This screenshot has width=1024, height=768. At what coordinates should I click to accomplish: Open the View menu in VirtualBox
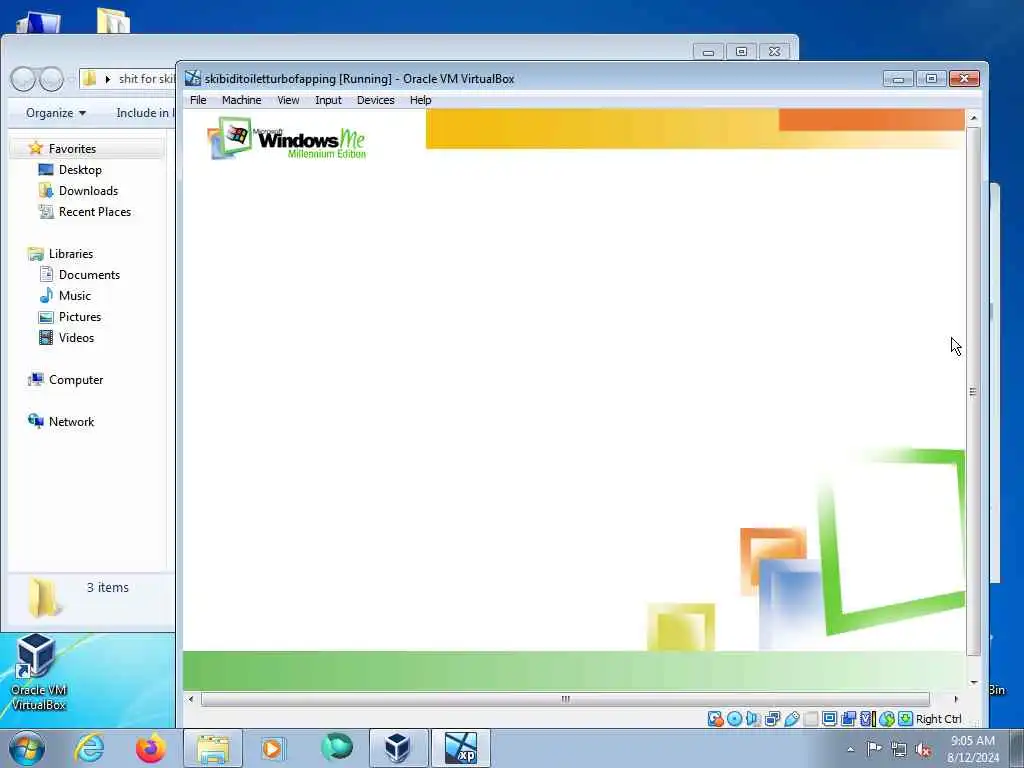[x=288, y=100]
